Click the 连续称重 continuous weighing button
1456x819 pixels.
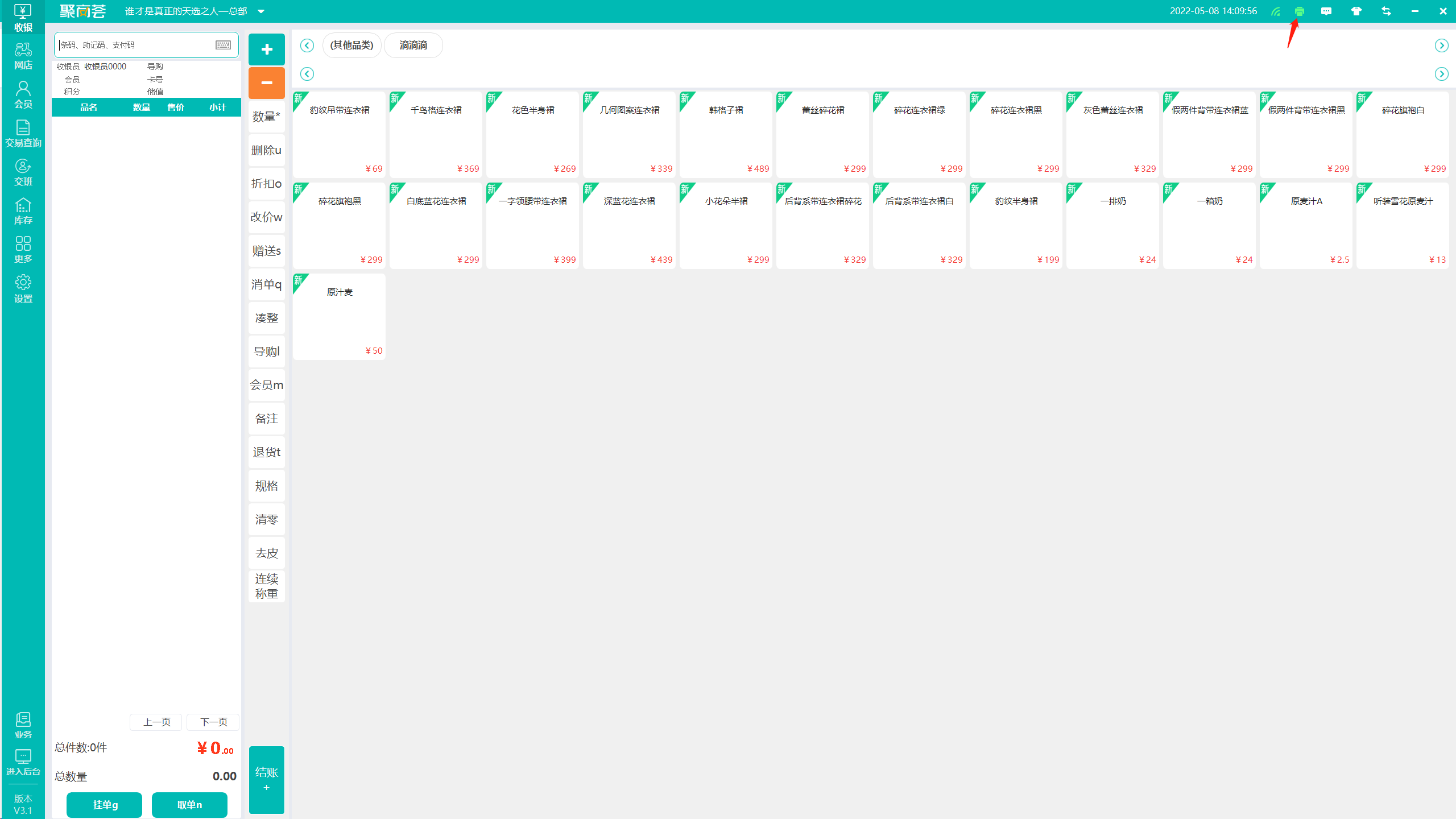(266, 586)
